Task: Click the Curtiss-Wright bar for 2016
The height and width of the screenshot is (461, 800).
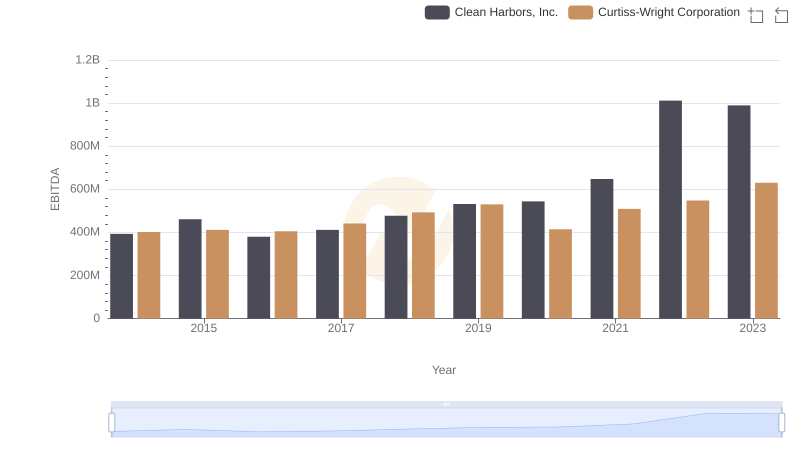Action: click(286, 275)
